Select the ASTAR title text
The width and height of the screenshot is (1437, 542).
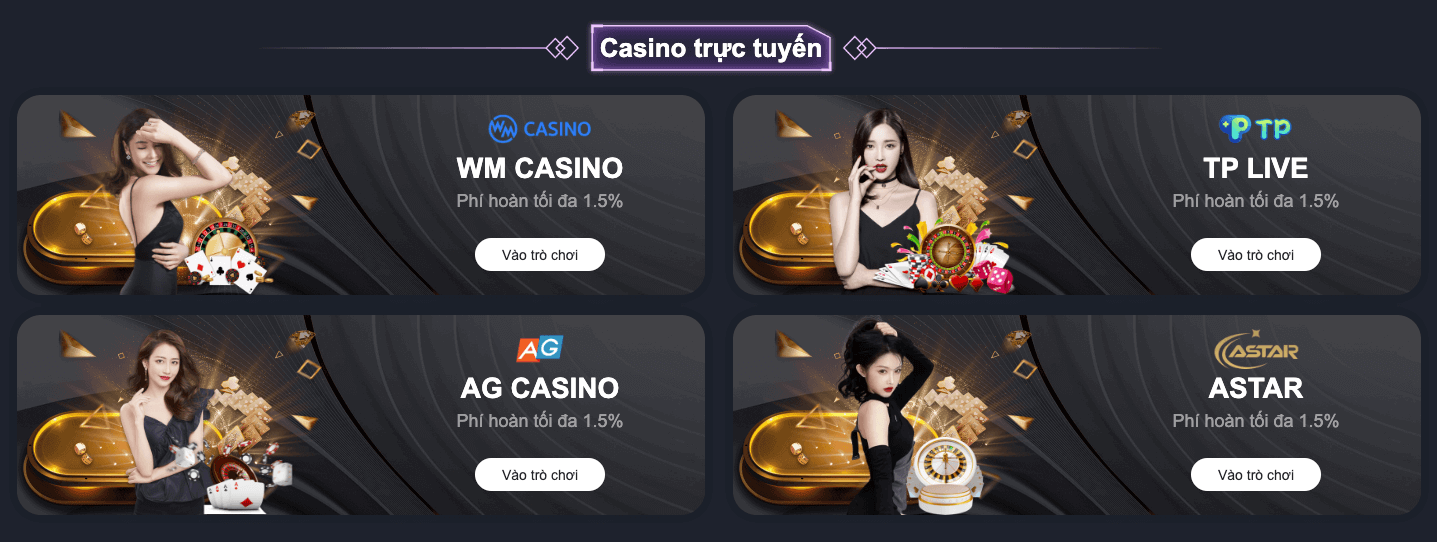pyautogui.click(x=1256, y=387)
